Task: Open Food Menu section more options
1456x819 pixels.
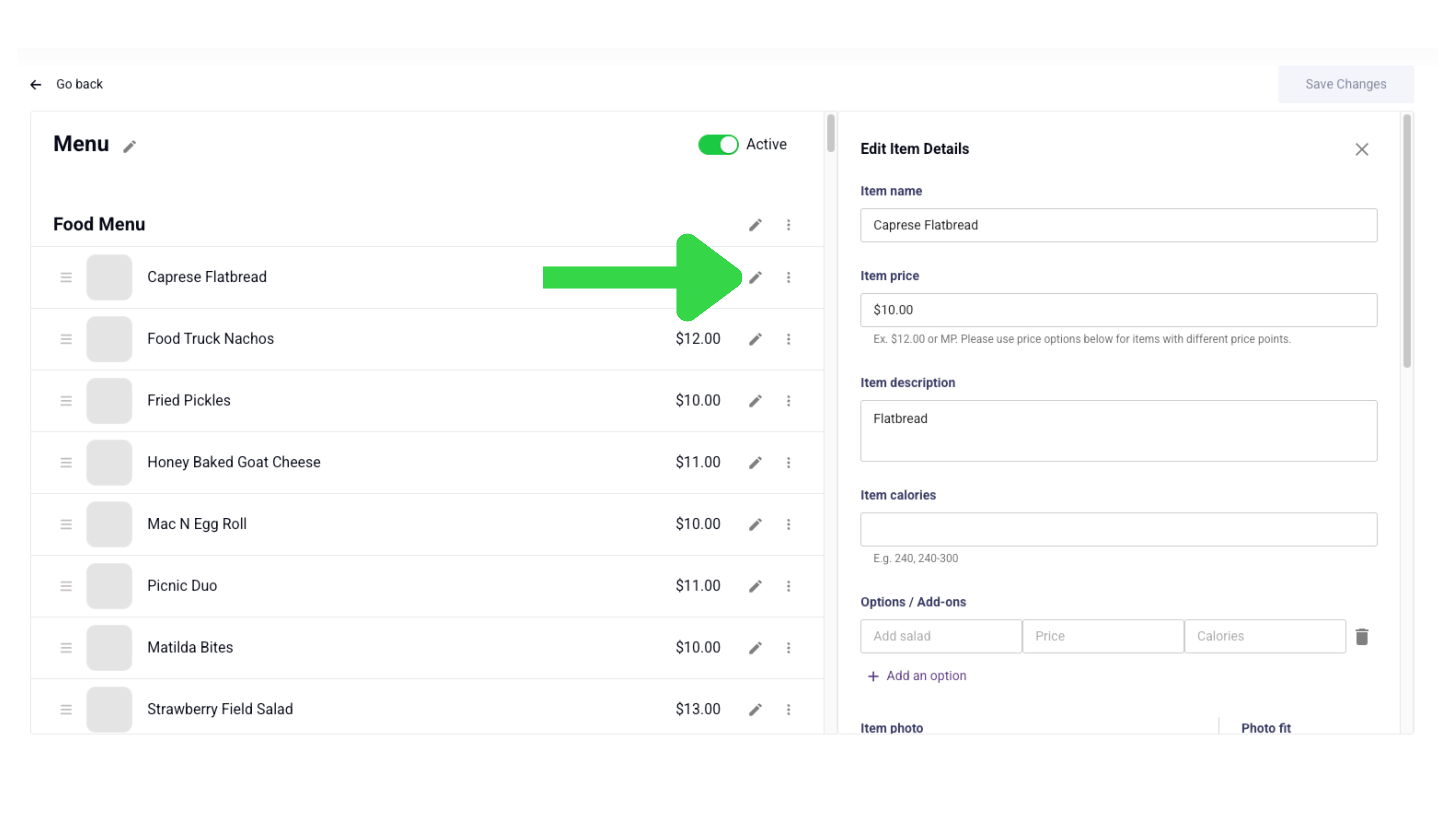Action: 788,225
